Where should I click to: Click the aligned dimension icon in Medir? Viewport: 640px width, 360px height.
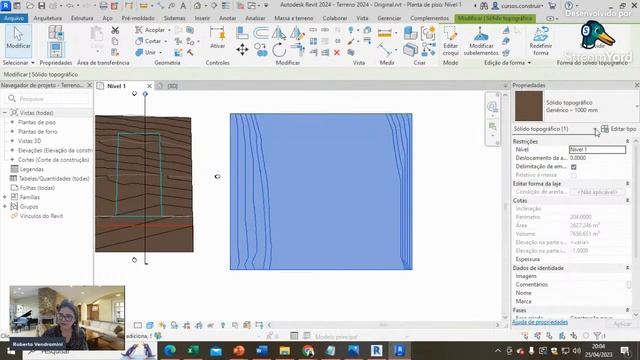point(384,33)
